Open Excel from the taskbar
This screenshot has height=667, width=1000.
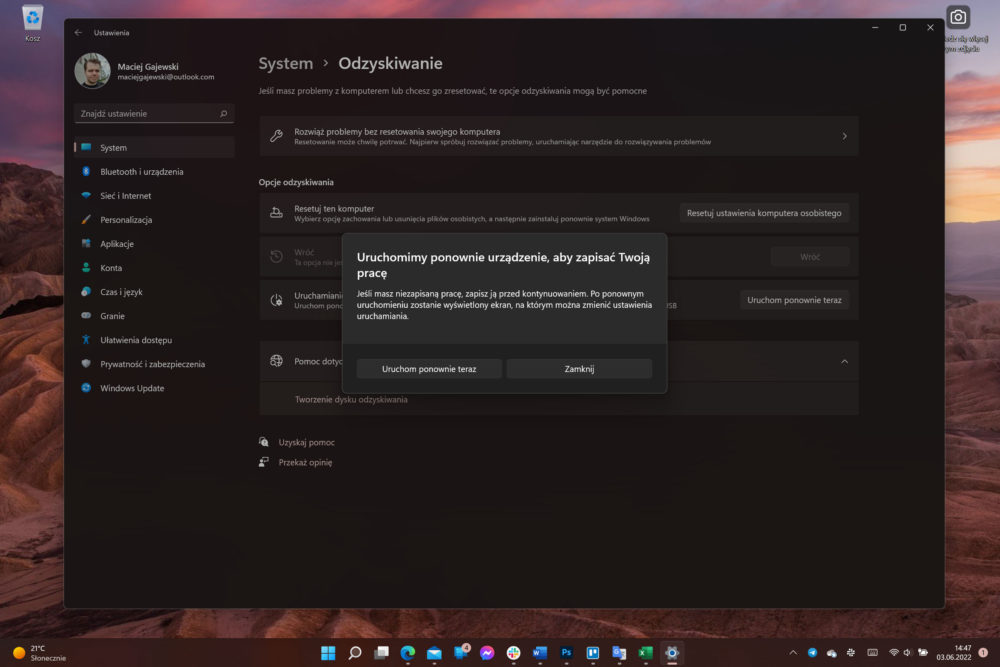point(645,653)
